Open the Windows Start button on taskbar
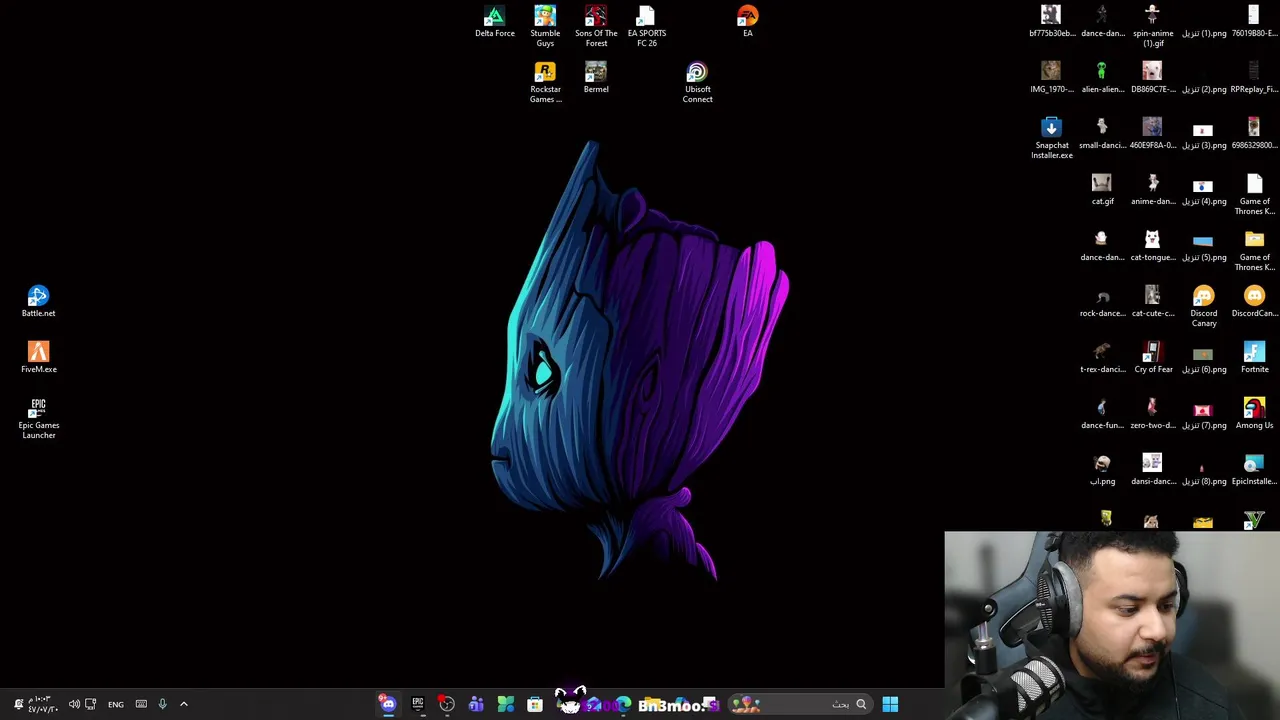This screenshot has width=1280, height=720. 890,704
